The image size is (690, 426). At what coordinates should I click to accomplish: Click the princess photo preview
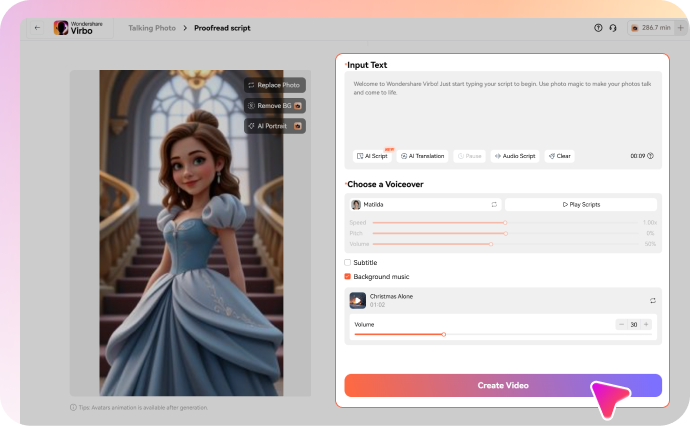tap(191, 233)
